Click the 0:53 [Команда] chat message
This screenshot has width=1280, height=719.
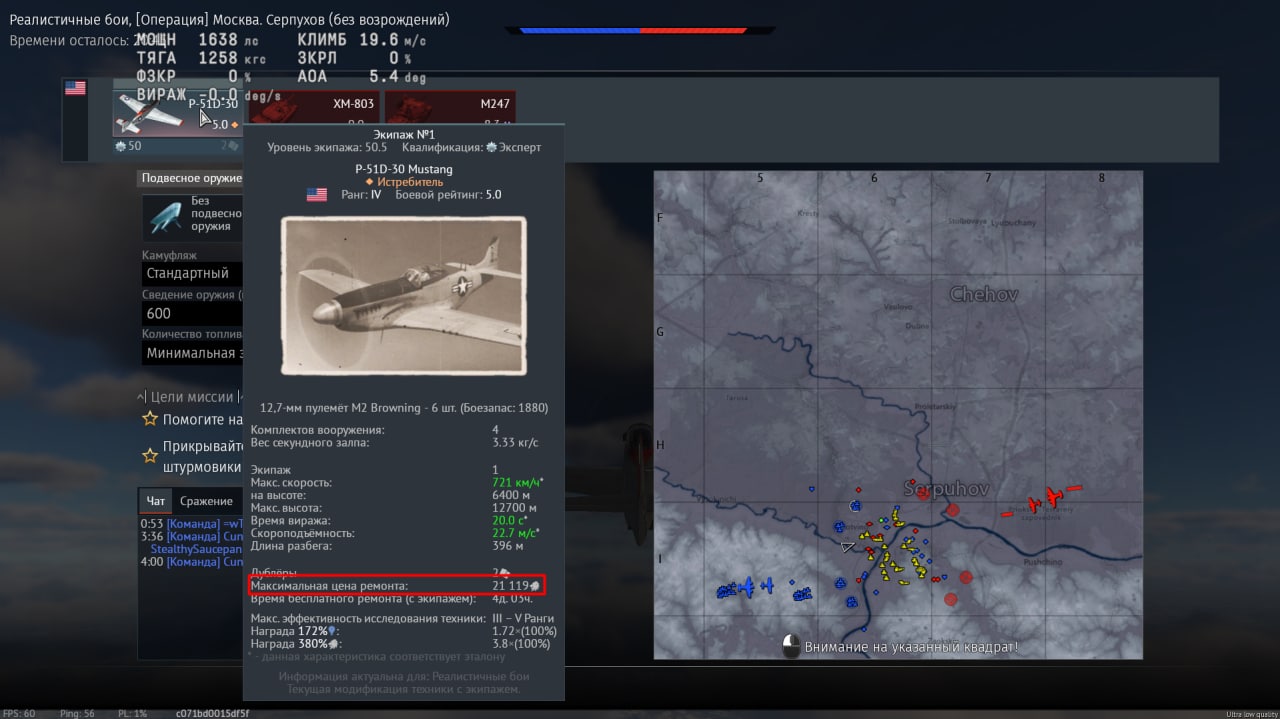coord(192,523)
